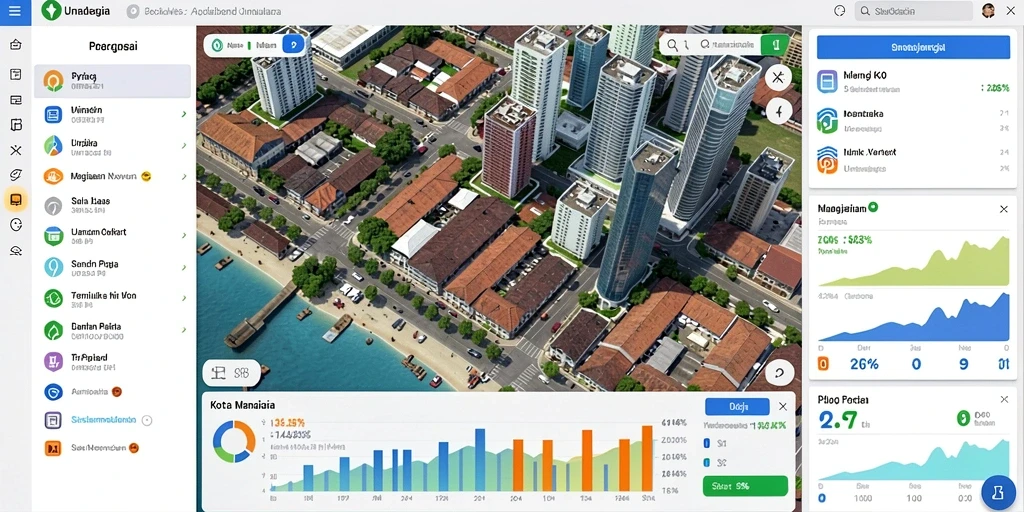Image resolution: width=1024 pixels, height=512 pixels.
Task: Select the Pyrag item in sidebar list
Action: pyautogui.click(x=112, y=80)
